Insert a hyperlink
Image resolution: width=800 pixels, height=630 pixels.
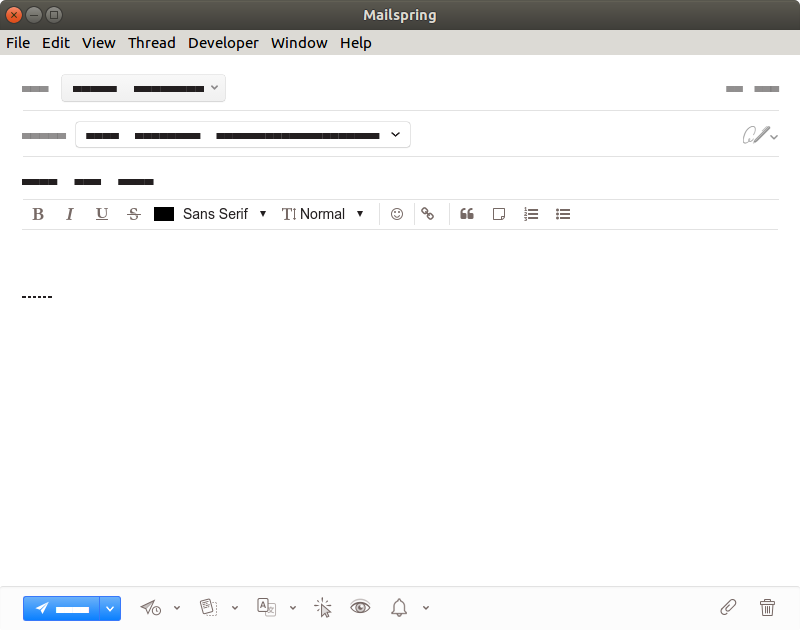coord(428,214)
